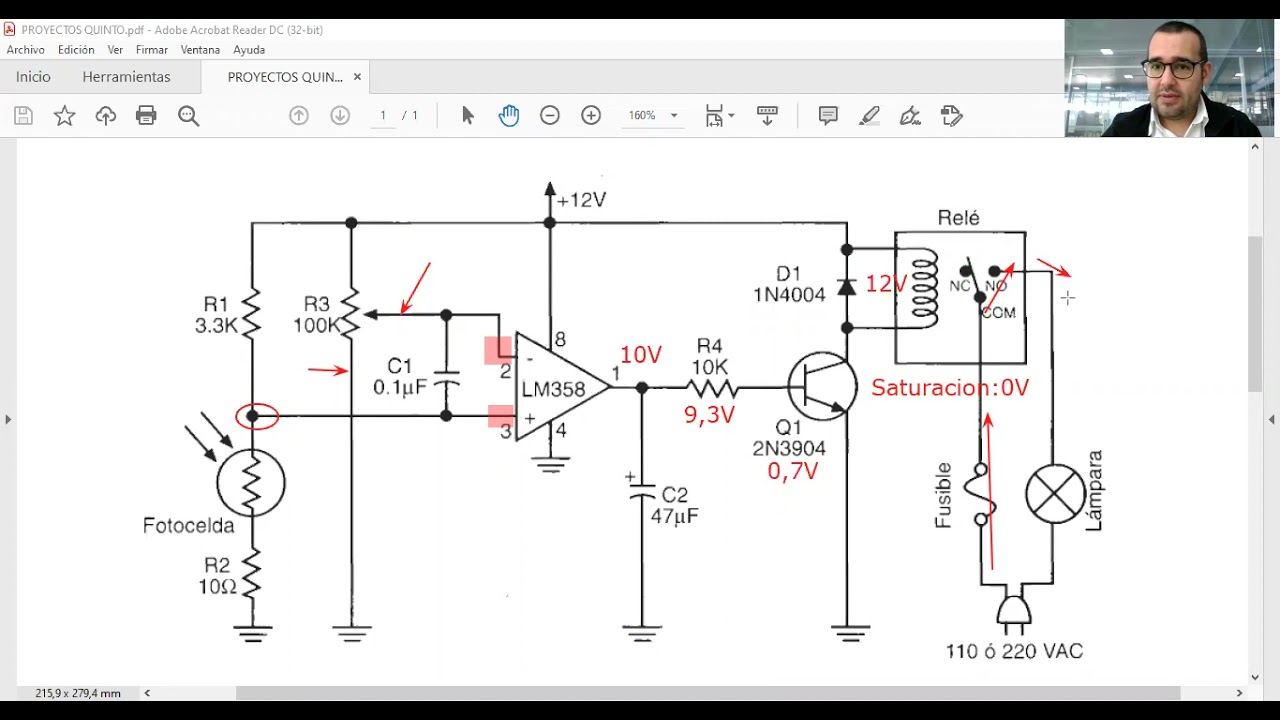Open the Firmar menu
The height and width of the screenshot is (720, 1280).
coord(152,50)
